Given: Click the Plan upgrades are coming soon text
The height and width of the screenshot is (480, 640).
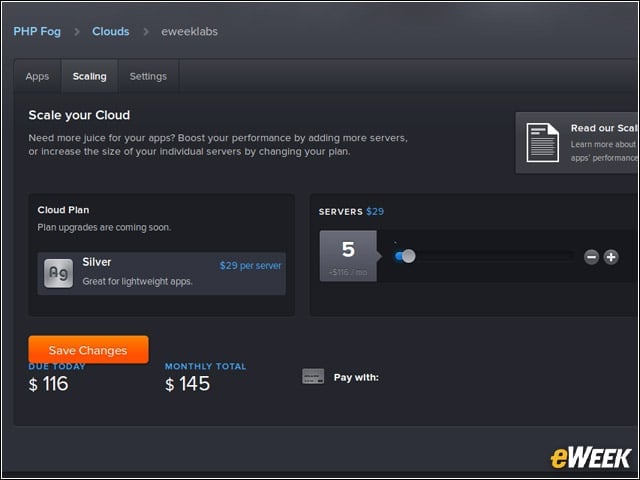Looking at the screenshot, I should (x=104, y=227).
